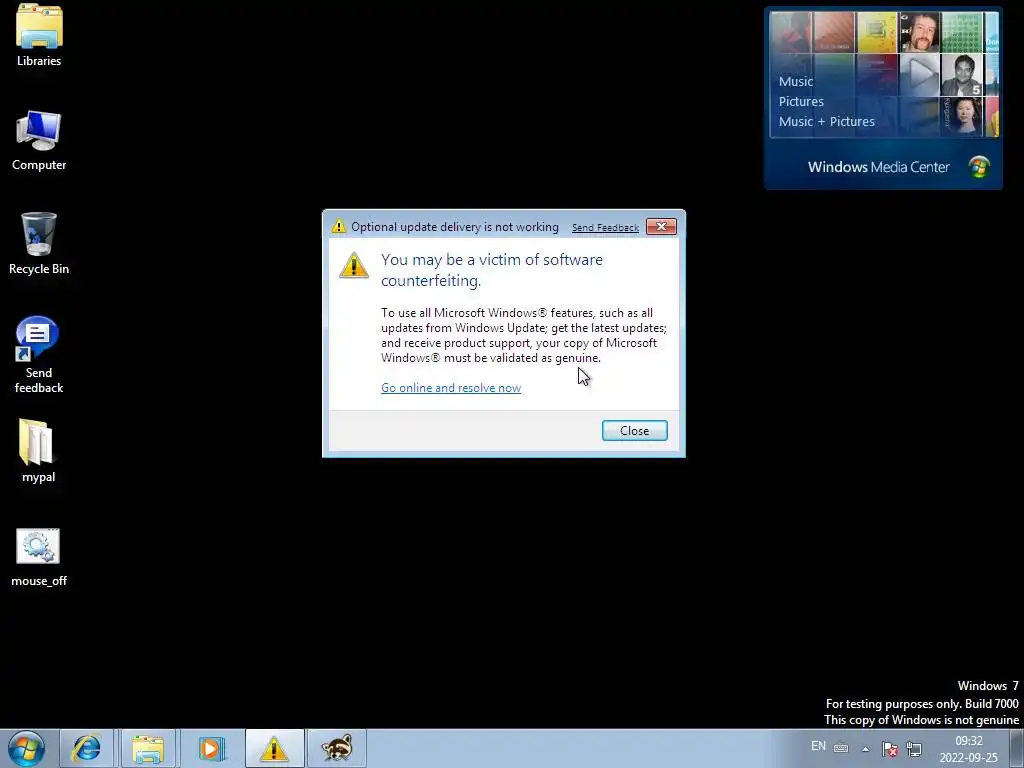Click the on-screen keyboard tray icon
The width and height of the screenshot is (1024, 768).
click(x=841, y=748)
